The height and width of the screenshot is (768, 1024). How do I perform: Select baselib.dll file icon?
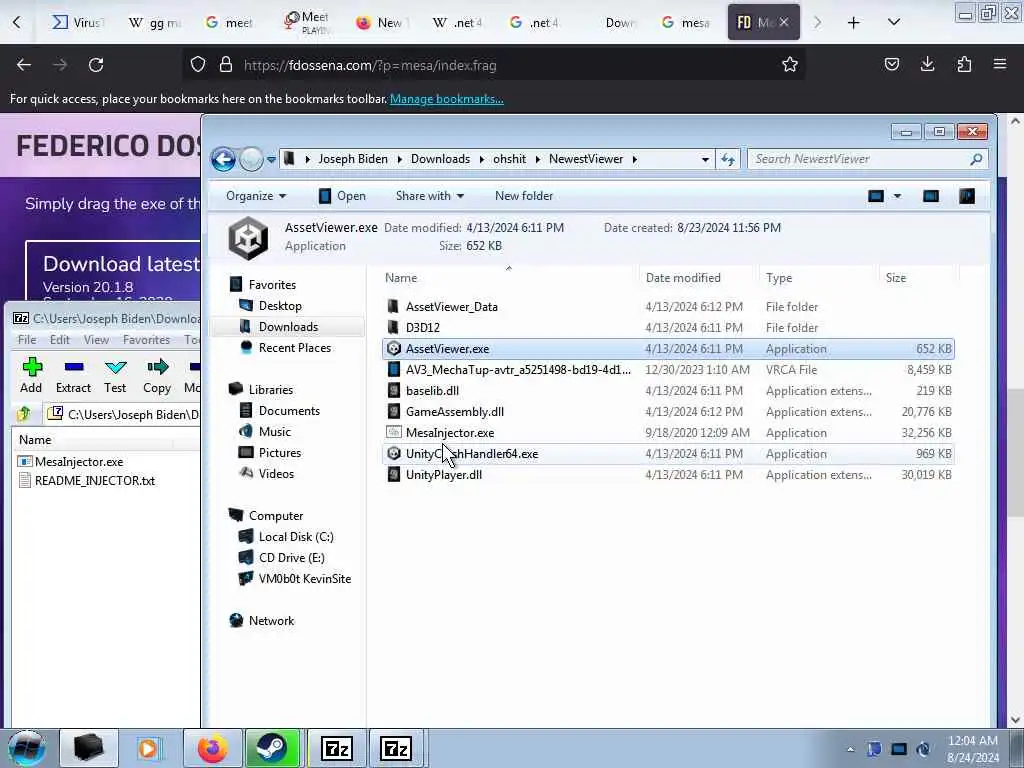394,391
